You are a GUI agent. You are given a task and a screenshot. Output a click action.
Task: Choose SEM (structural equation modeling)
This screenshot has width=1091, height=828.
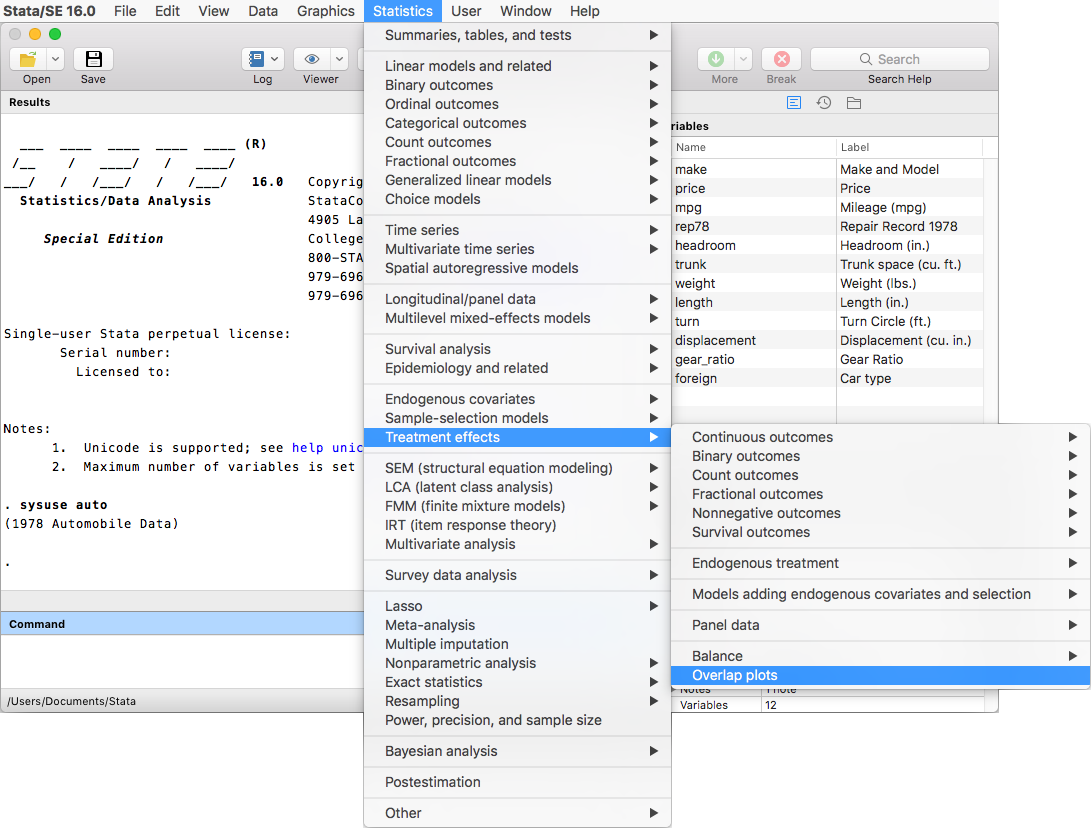[517, 468]
